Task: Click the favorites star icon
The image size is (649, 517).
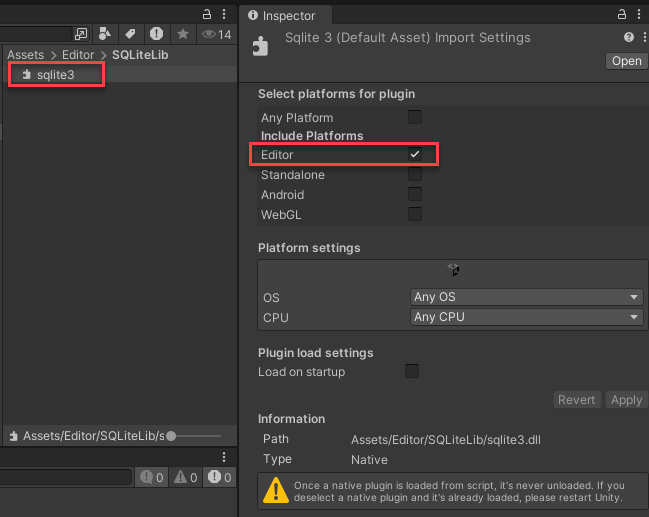Action: tap(182, 34)
